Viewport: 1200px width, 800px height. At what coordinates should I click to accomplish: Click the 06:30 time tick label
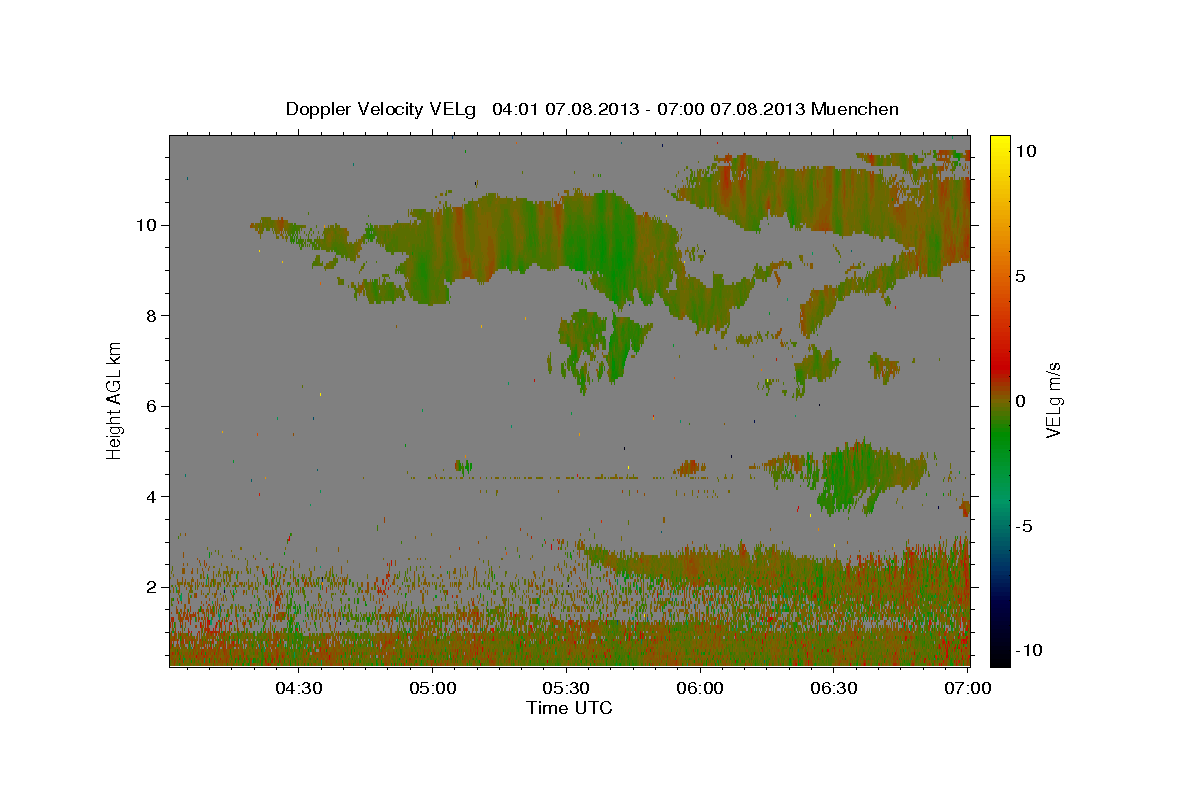coord(834,688)
